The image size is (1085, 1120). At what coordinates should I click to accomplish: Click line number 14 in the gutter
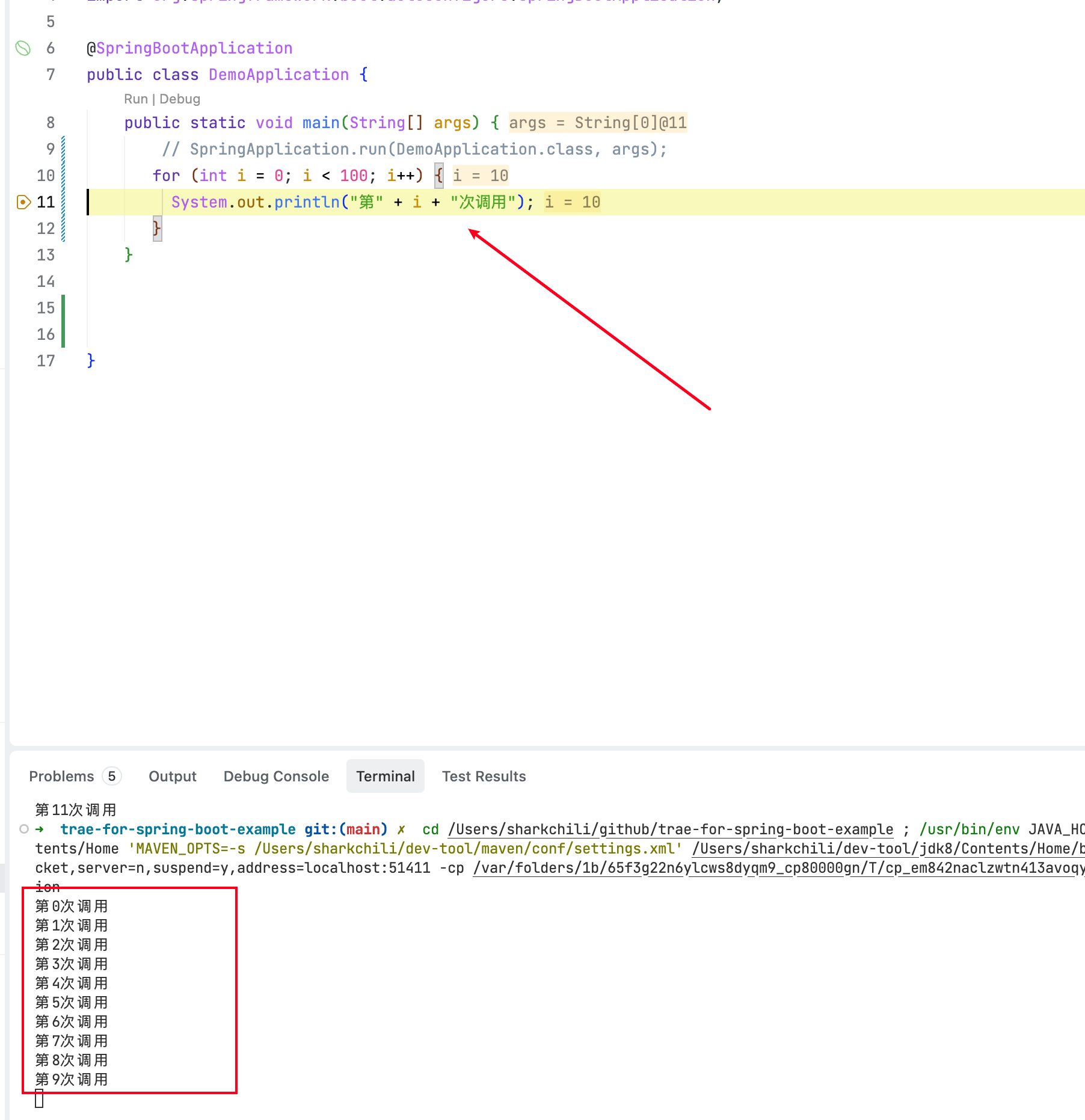tap(46, 282)
